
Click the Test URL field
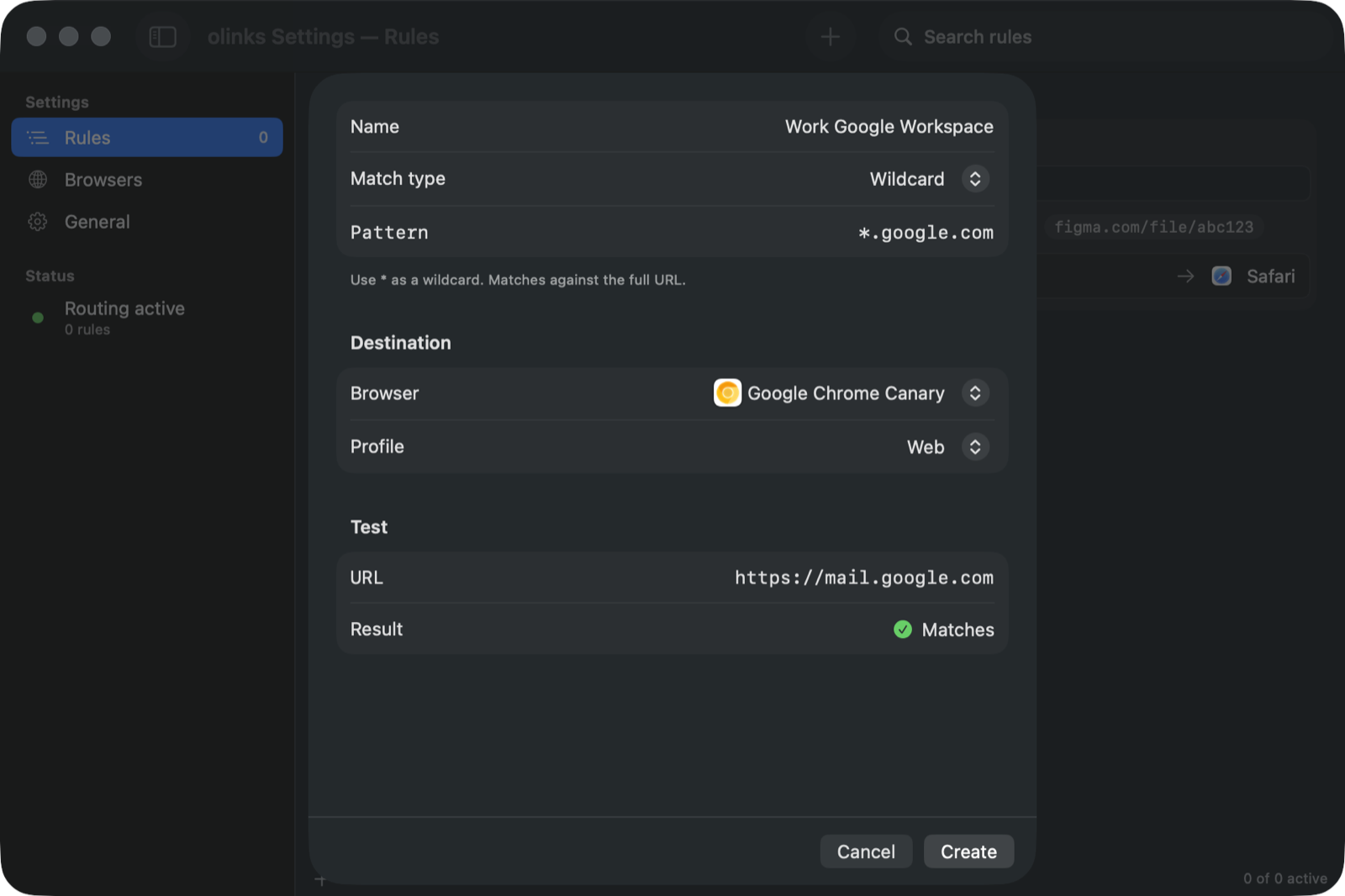[x=864, y=577]
